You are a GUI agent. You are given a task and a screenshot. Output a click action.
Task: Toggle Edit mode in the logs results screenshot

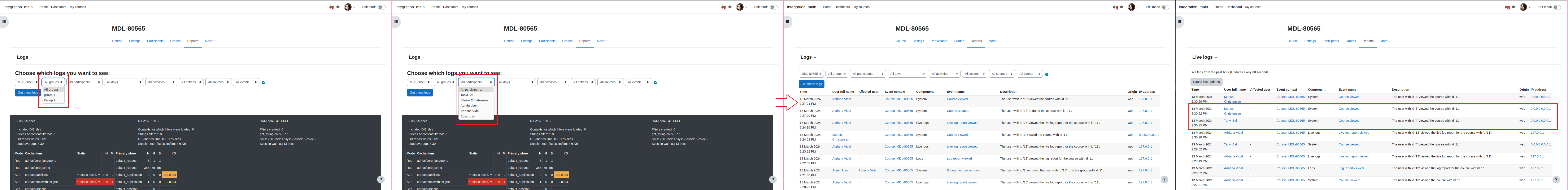click(x=1165, y=7)
